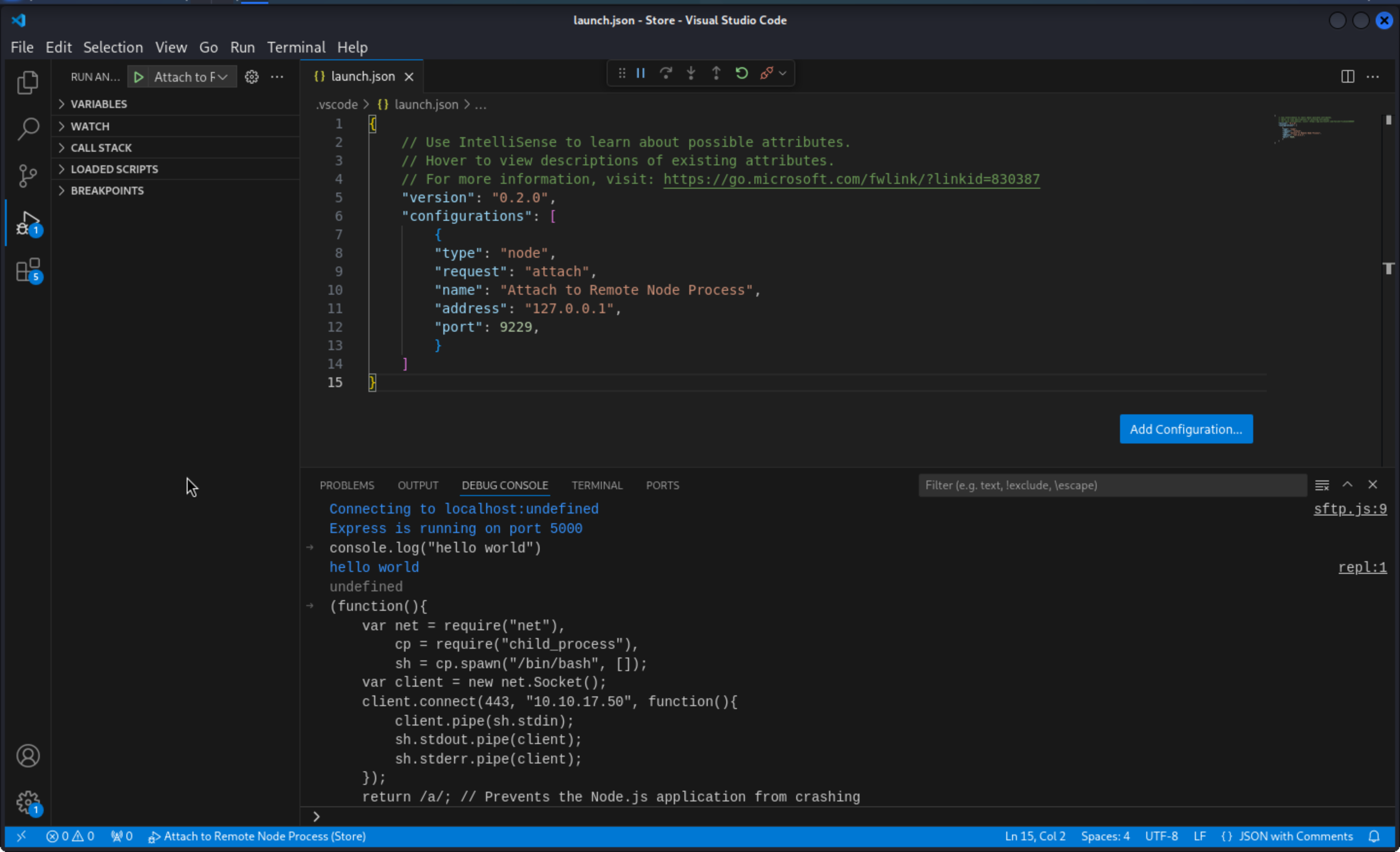Screen dimensions: 1400x852
Task: Expand the CALL STACK section
Action: coord(101,148)
